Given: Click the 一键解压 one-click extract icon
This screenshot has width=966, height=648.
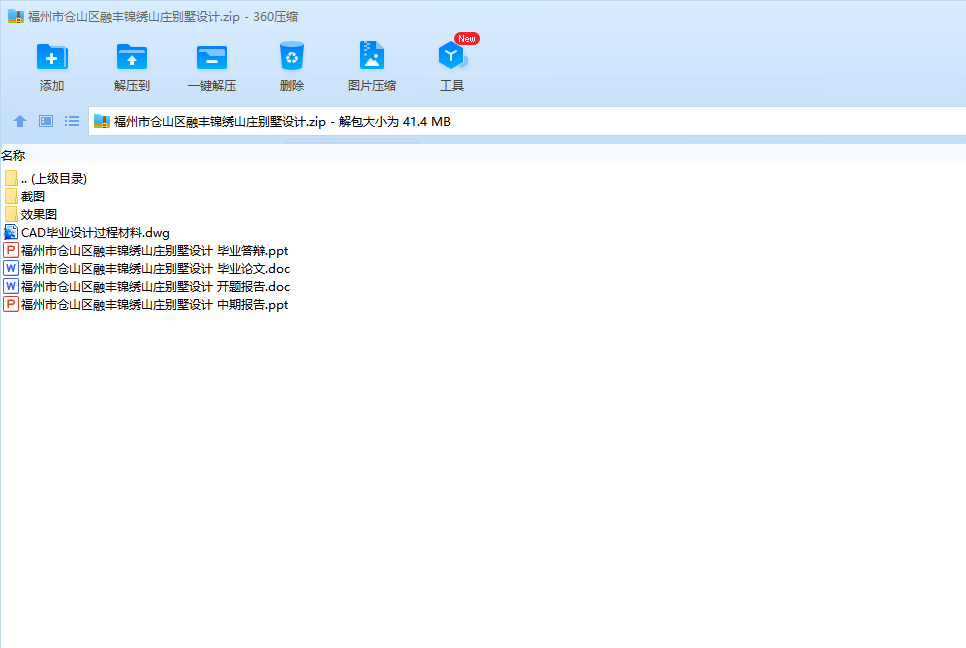Looking at the screenshot, I should pos(212,57).
